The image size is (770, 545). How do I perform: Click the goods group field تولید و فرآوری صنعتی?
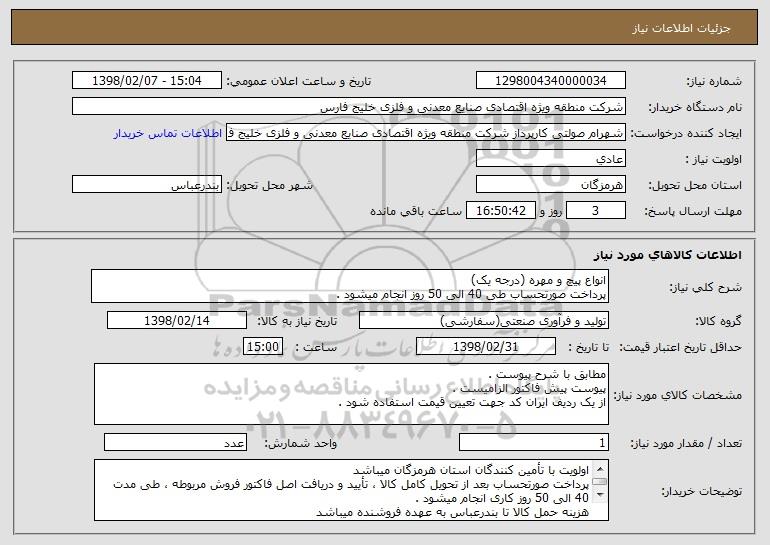(x=484, y=321)
